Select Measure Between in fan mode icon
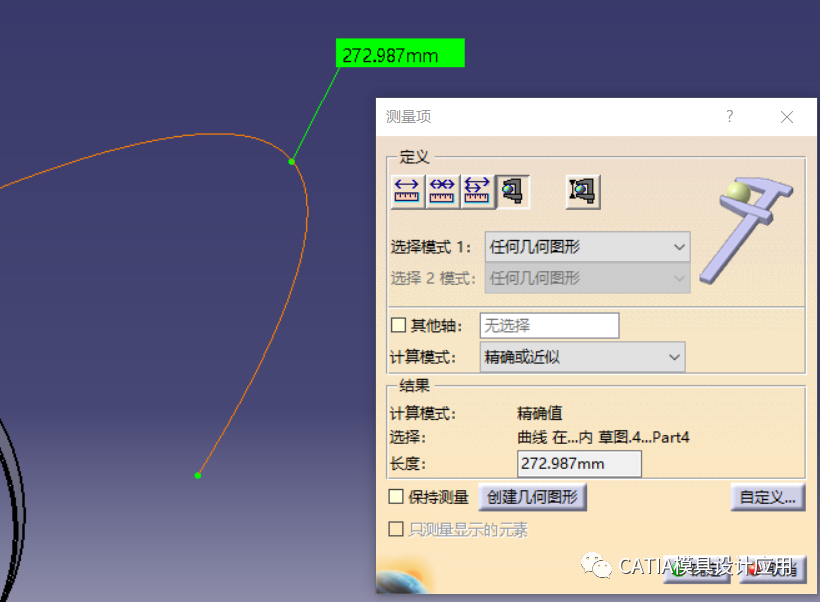The height and width of the screenshot is (602, 820). click(x=476, y=190)
